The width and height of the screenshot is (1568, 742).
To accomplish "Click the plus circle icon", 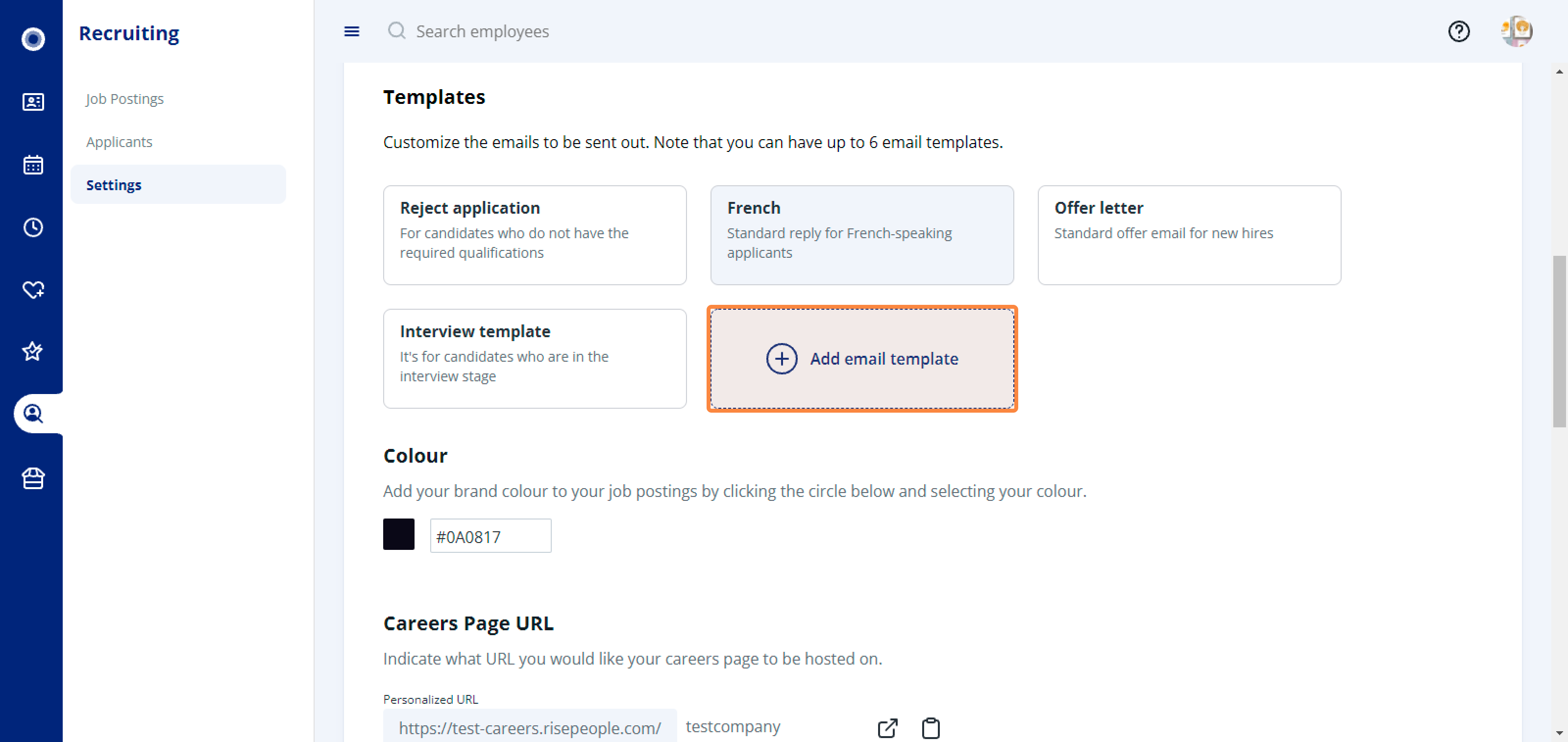I will click(782, 359).
